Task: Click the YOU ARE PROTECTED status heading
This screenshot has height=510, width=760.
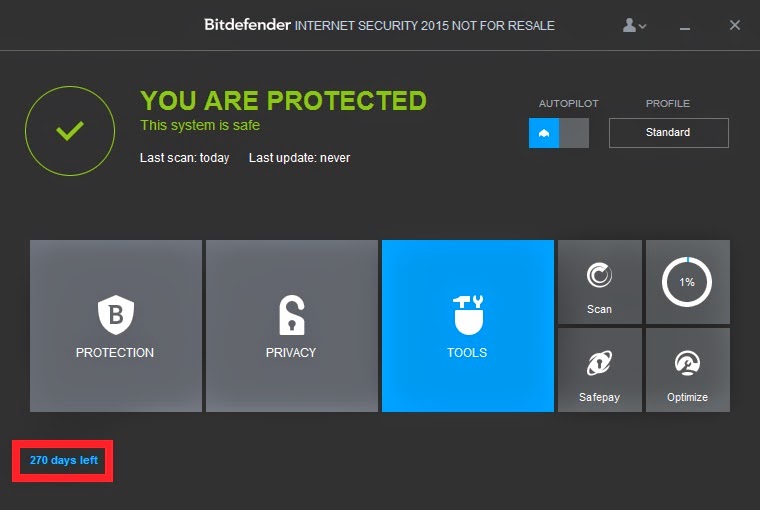Action: [284, 100]
